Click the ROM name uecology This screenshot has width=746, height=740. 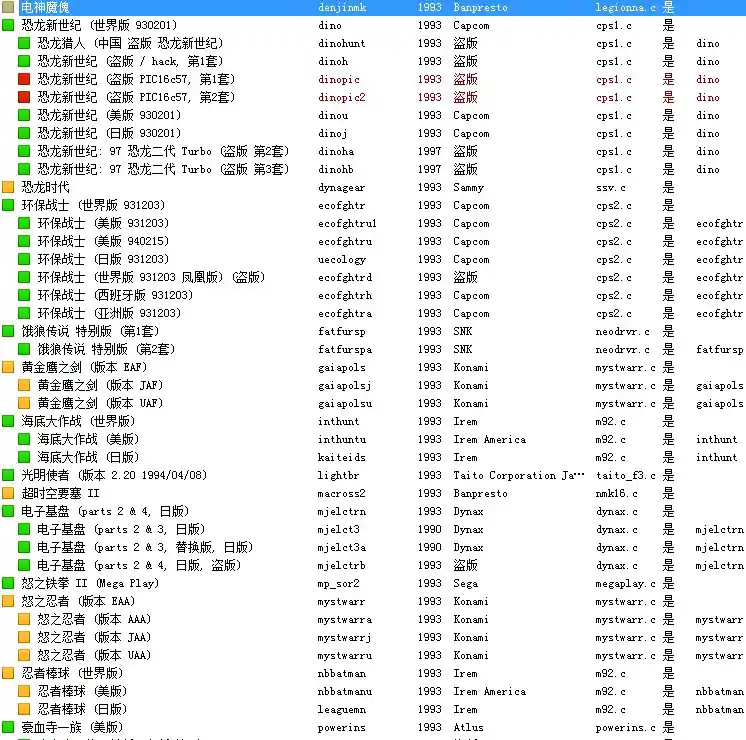pos(342,259)
